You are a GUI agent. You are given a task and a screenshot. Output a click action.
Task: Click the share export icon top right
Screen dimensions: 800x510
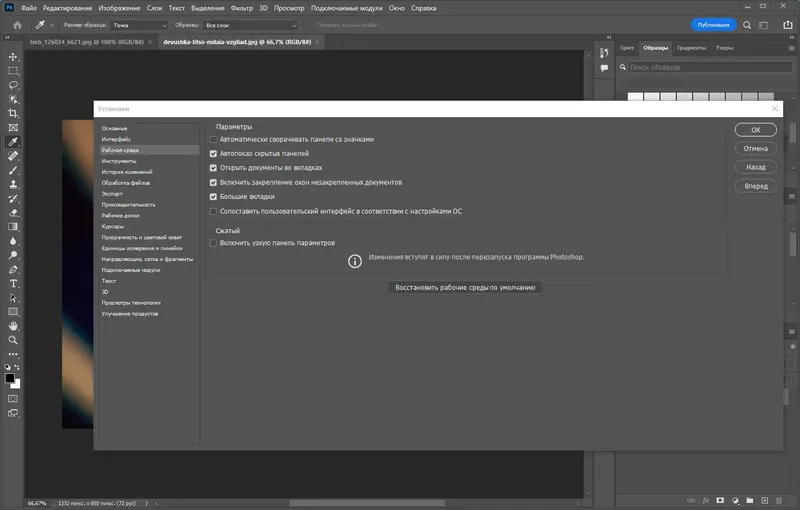pos(788,25)
